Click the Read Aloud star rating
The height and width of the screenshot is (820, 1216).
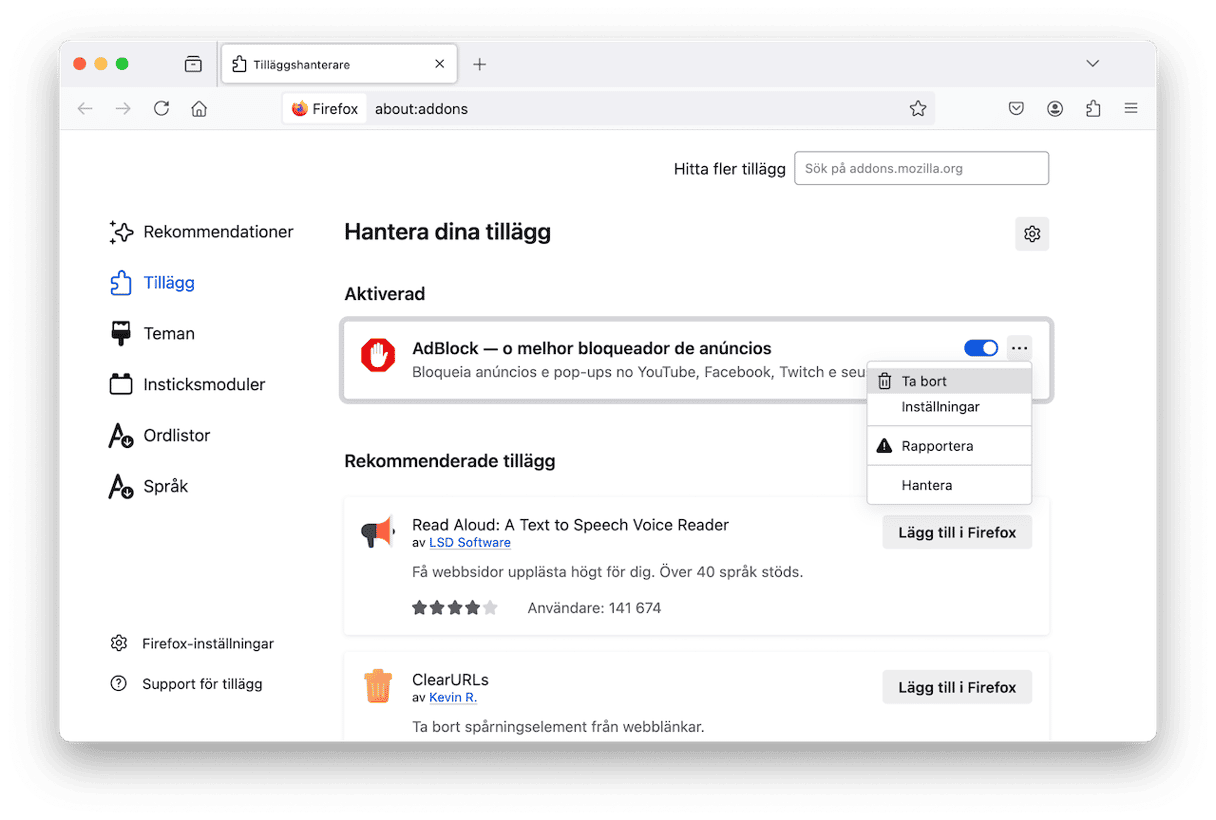click(x=455, y=608)
